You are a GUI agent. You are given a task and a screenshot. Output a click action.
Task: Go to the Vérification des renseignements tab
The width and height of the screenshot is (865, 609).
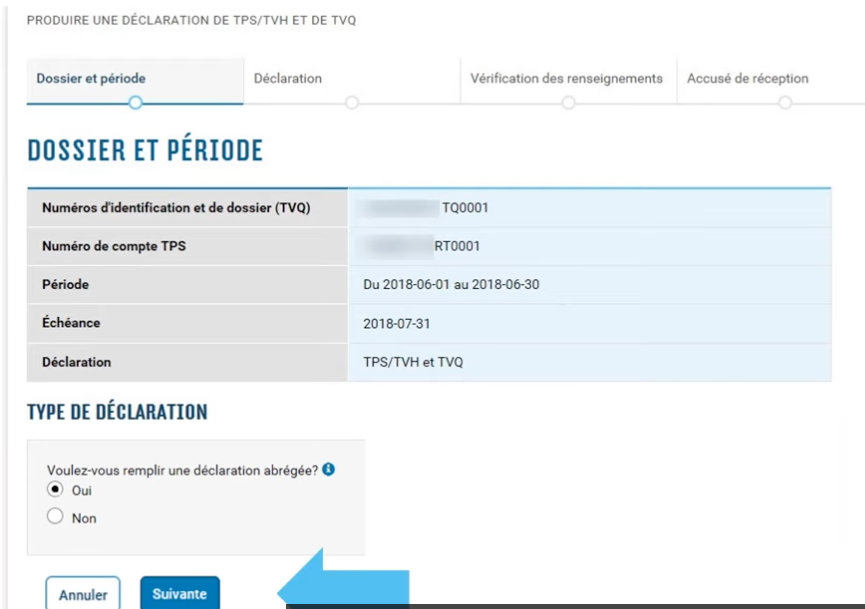point(566,79)
